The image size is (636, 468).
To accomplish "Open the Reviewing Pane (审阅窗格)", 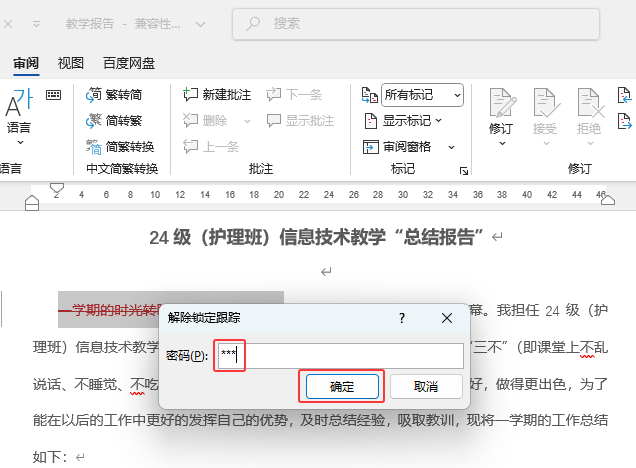I will pyautogui.click(x=398, y=146).
